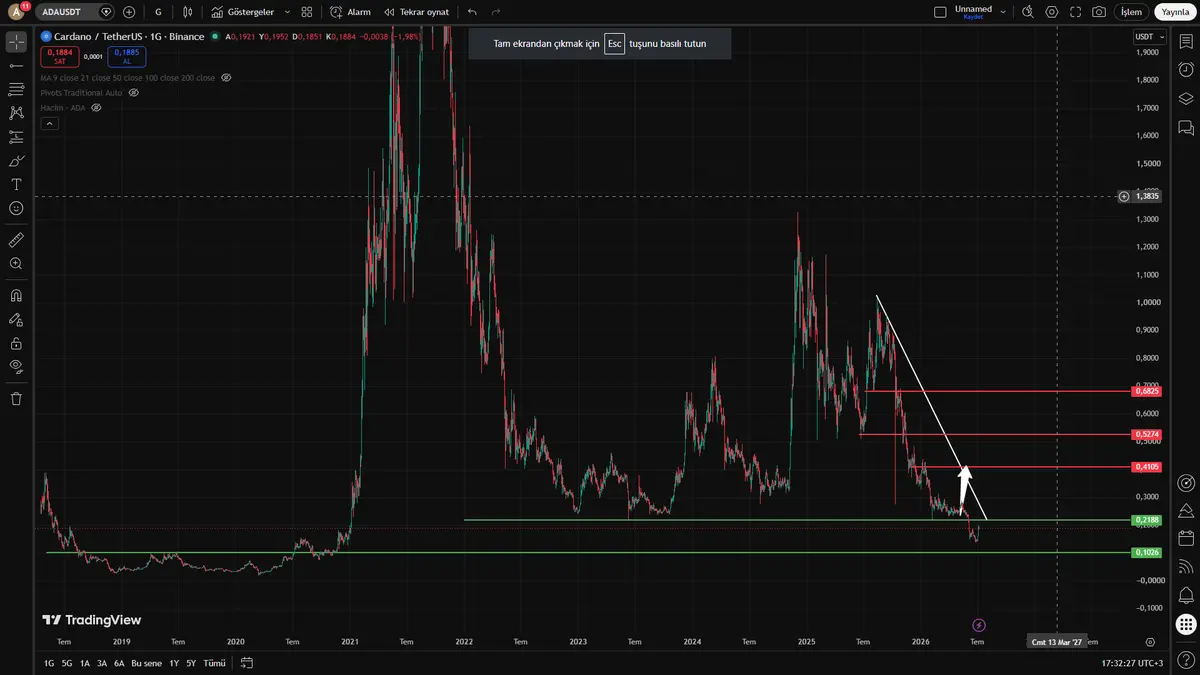Open the USDT currency dropdown
The width and height of the screenshot is (1200, 675).
(1147, 37)
